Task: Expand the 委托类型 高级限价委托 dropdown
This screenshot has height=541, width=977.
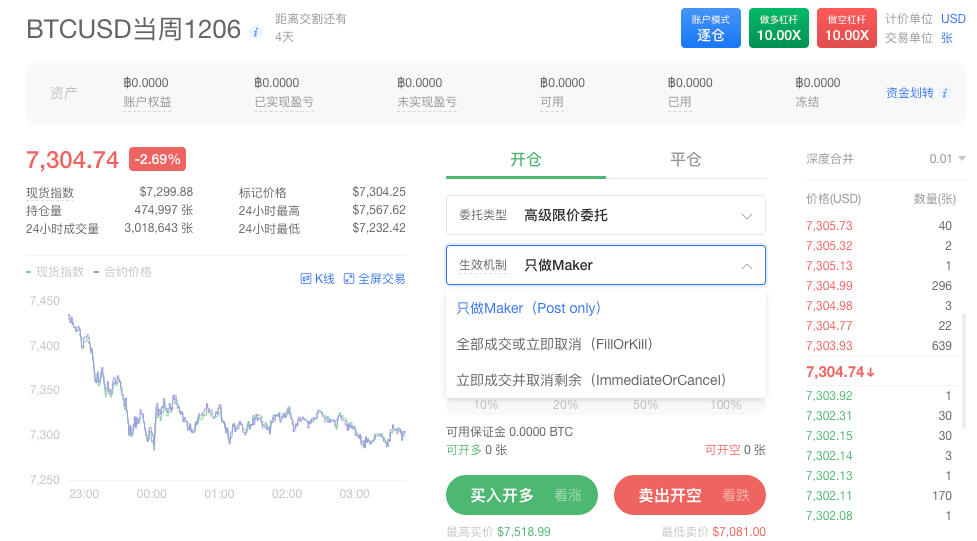Action: pos(605,215)
